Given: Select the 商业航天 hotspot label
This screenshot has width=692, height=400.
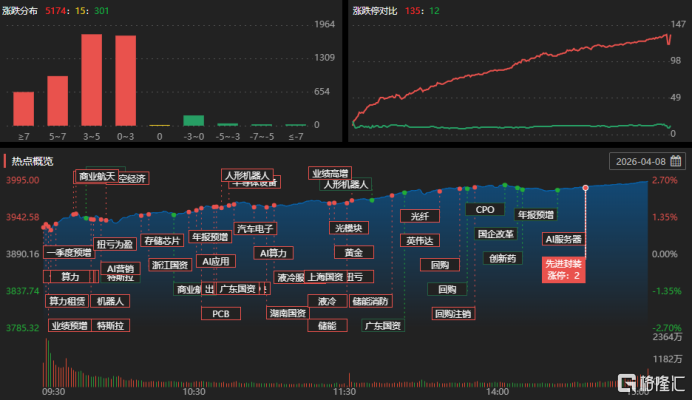Looking at the screenshot, I should [x=96, y=177].
